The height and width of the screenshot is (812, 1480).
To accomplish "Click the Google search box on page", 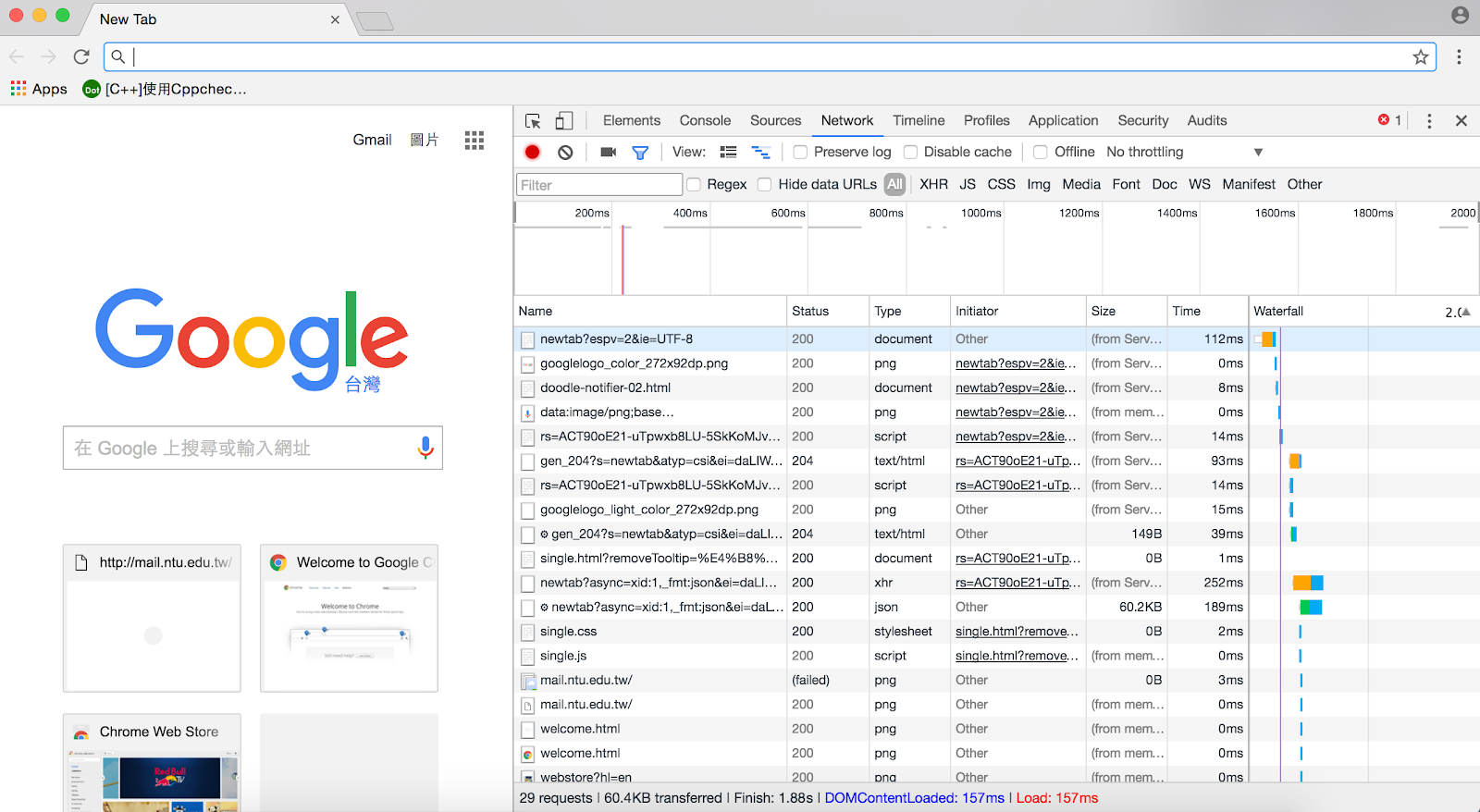I will point(253,448).
